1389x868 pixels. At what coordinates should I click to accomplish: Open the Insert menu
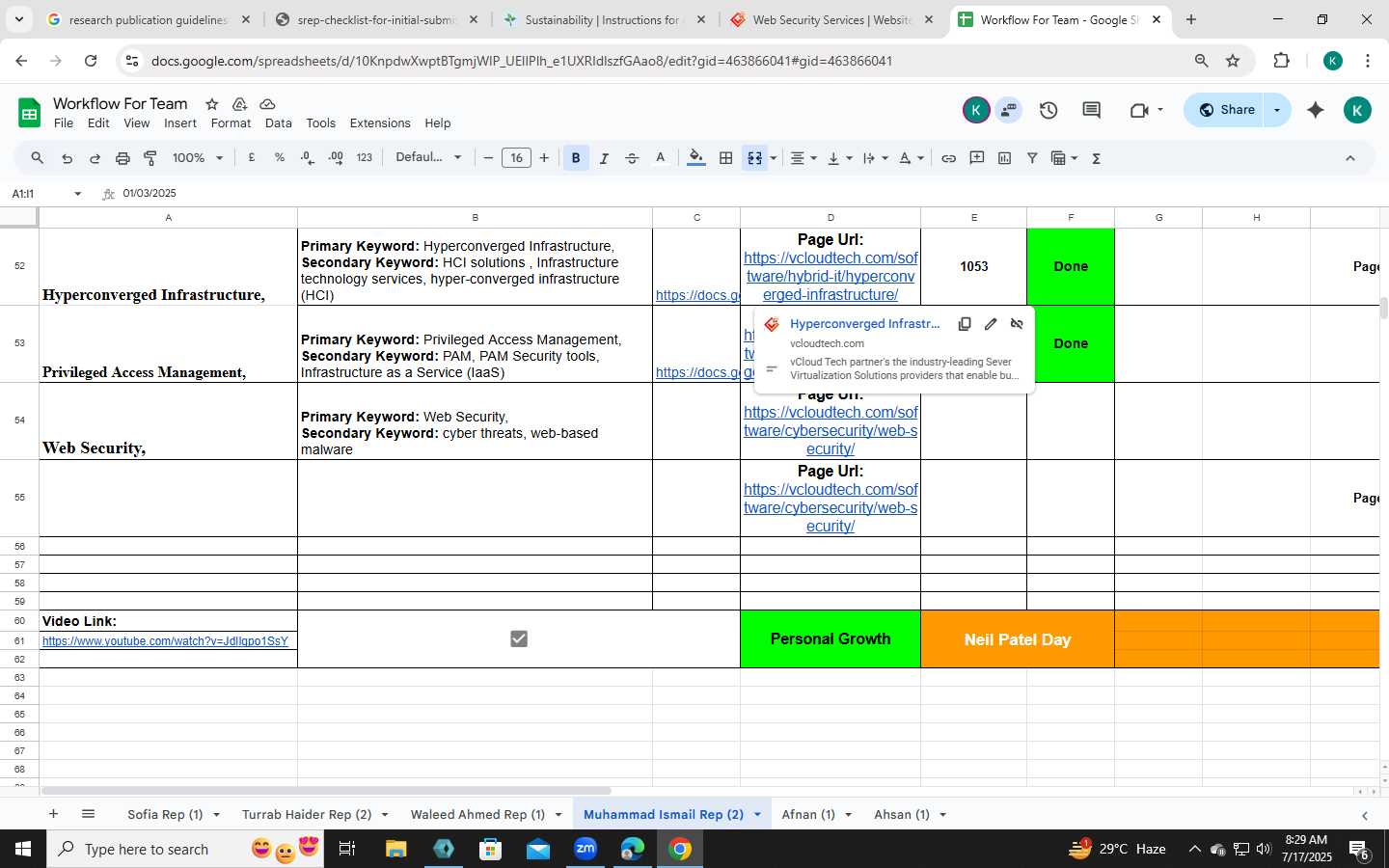coord(180,123)
